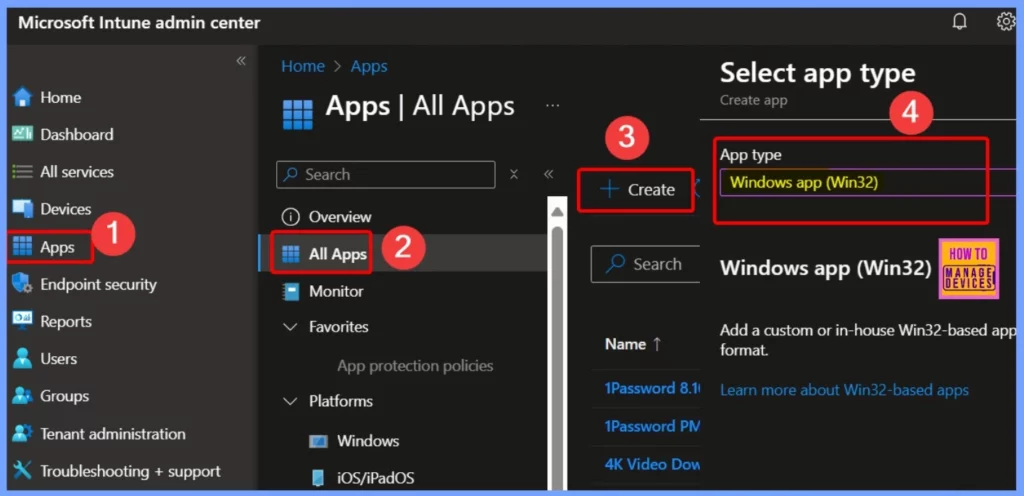Open Troubleshooting + support
This screenshot has width=1024, height=496.
tap(116, 471)
